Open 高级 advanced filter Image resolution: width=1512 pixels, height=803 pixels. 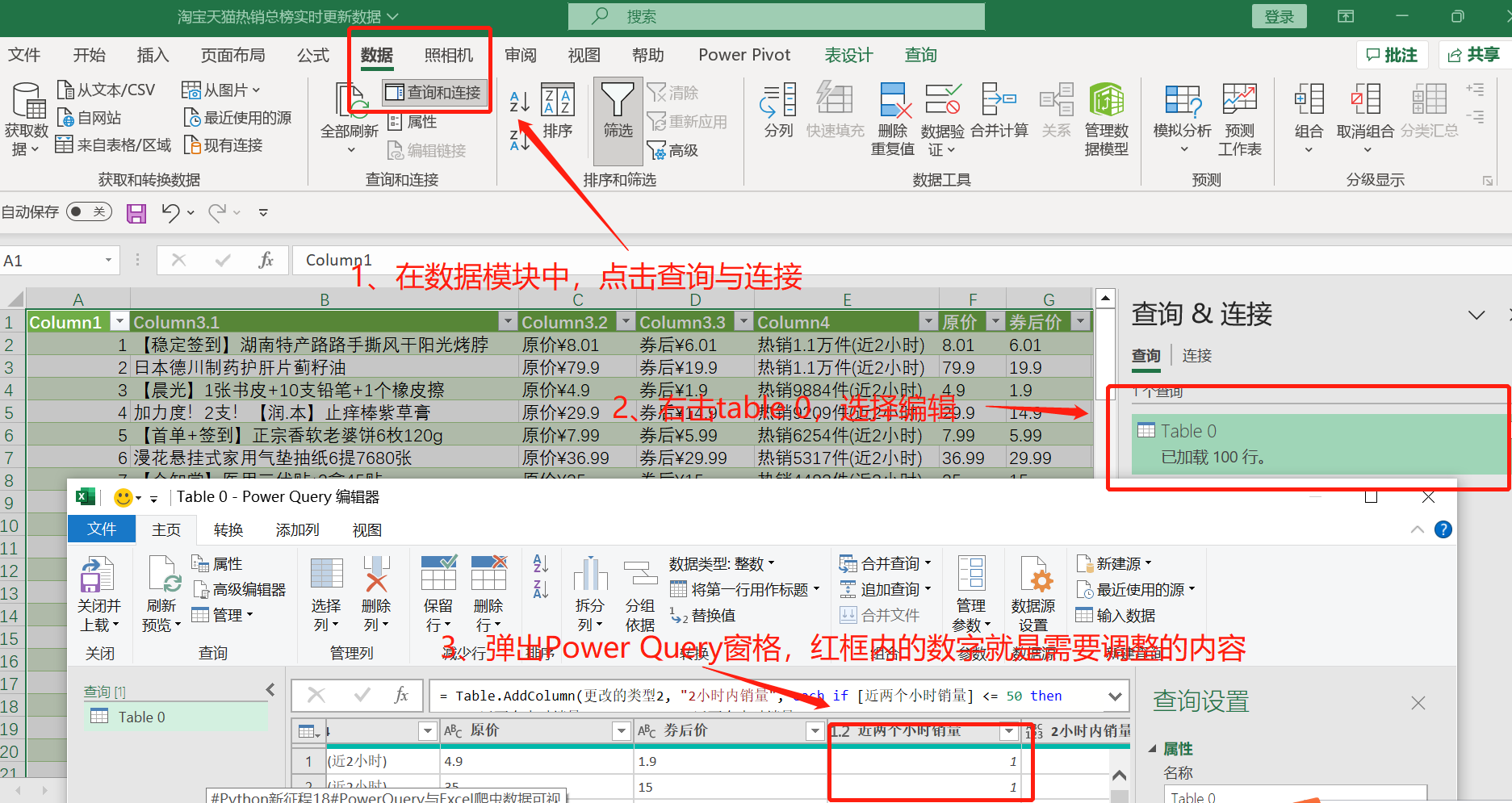673,150
